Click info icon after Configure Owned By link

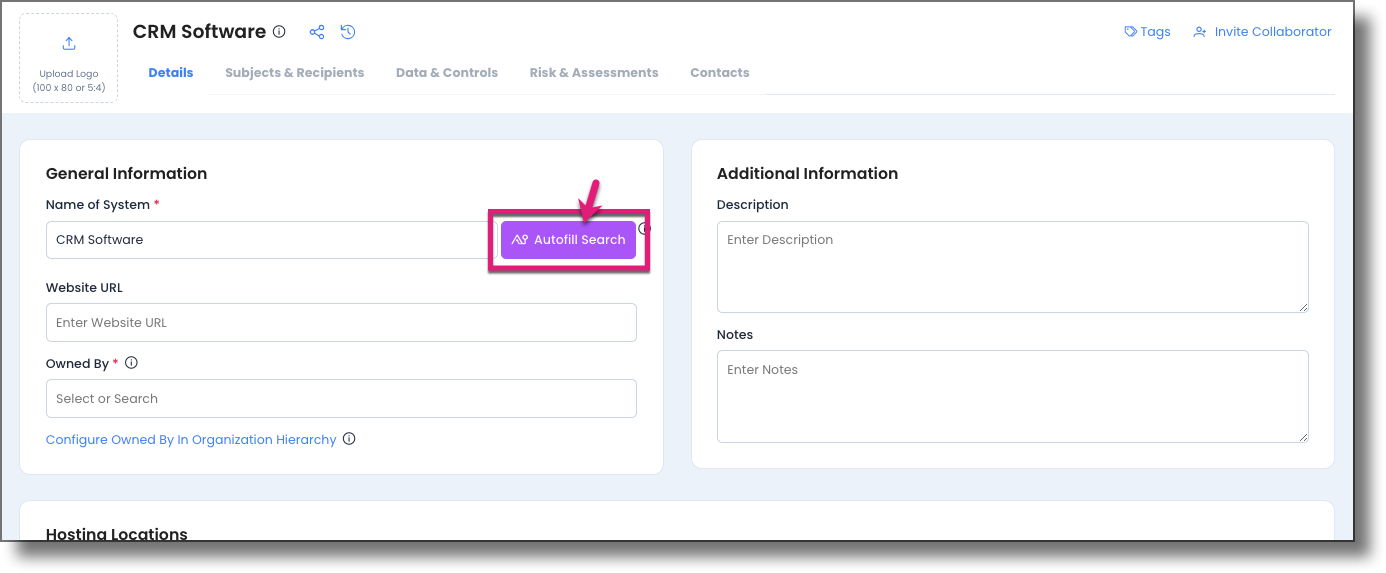tap(349, 439)
